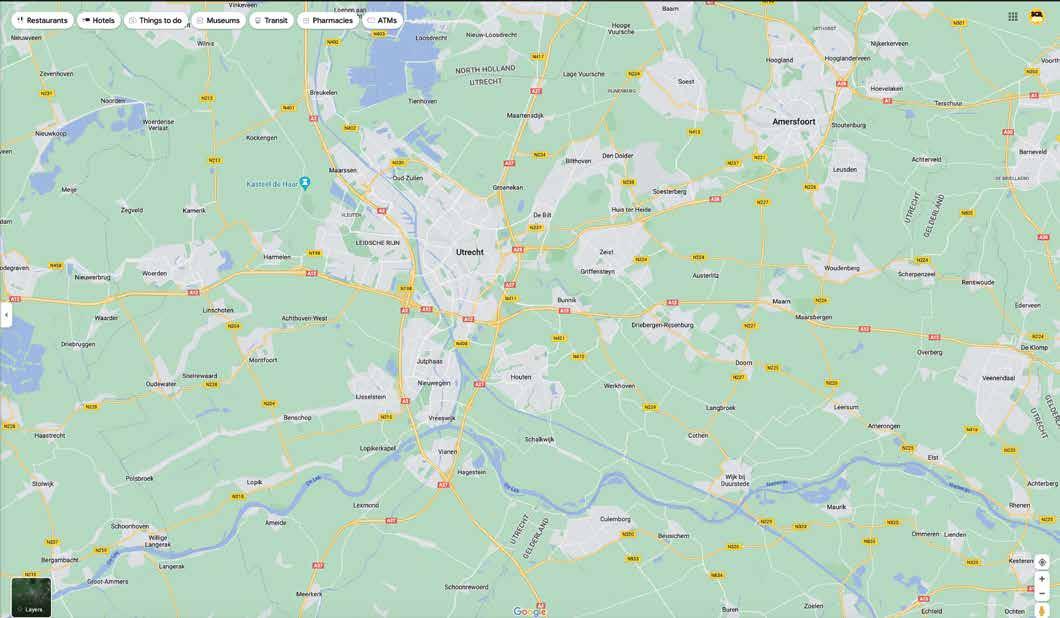
Task: Click the Driebergen-Rijsenburg label
Action: pyautogui.click(x=662, y=325)
